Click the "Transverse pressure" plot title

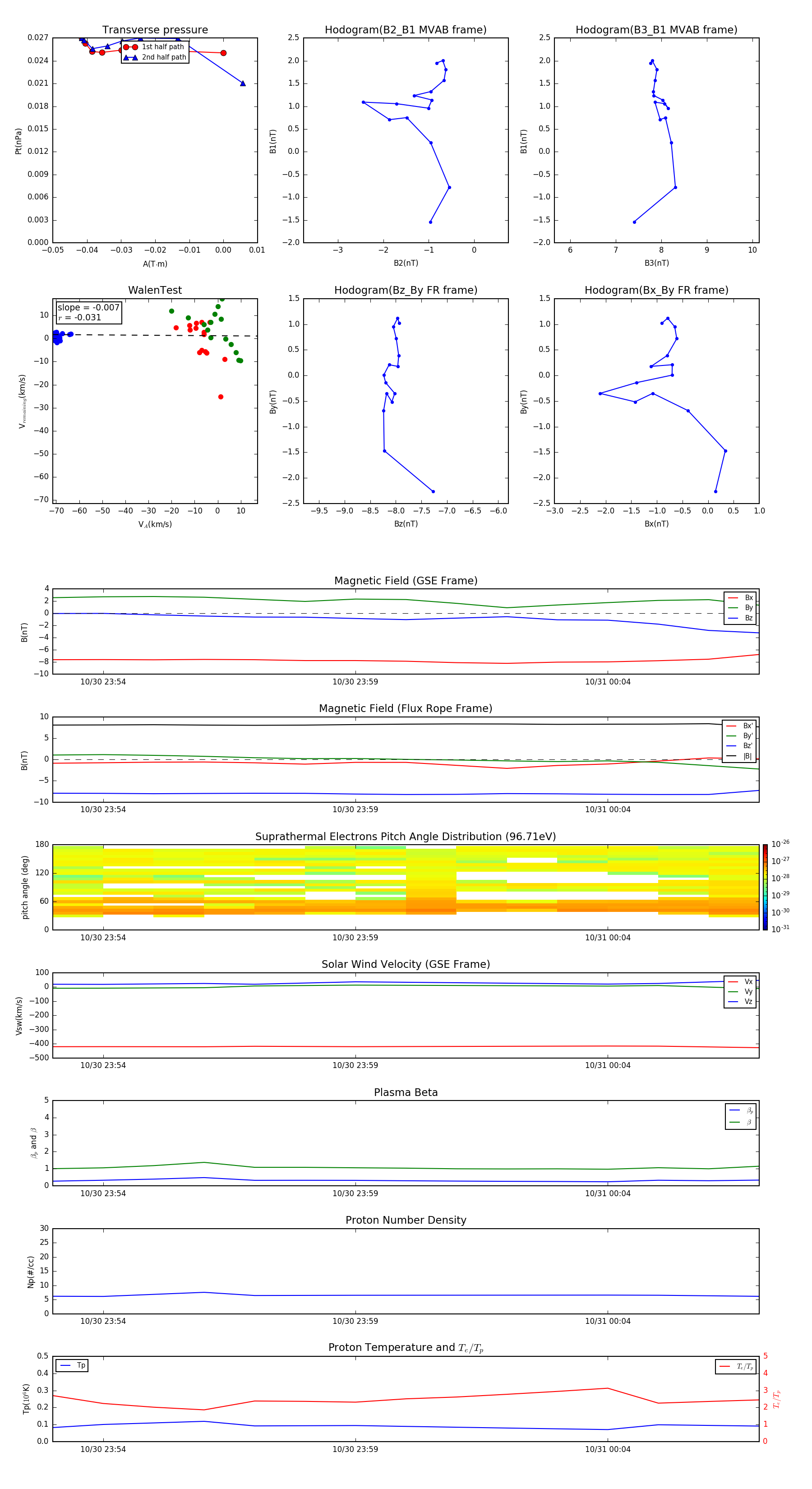coord(155,30)
